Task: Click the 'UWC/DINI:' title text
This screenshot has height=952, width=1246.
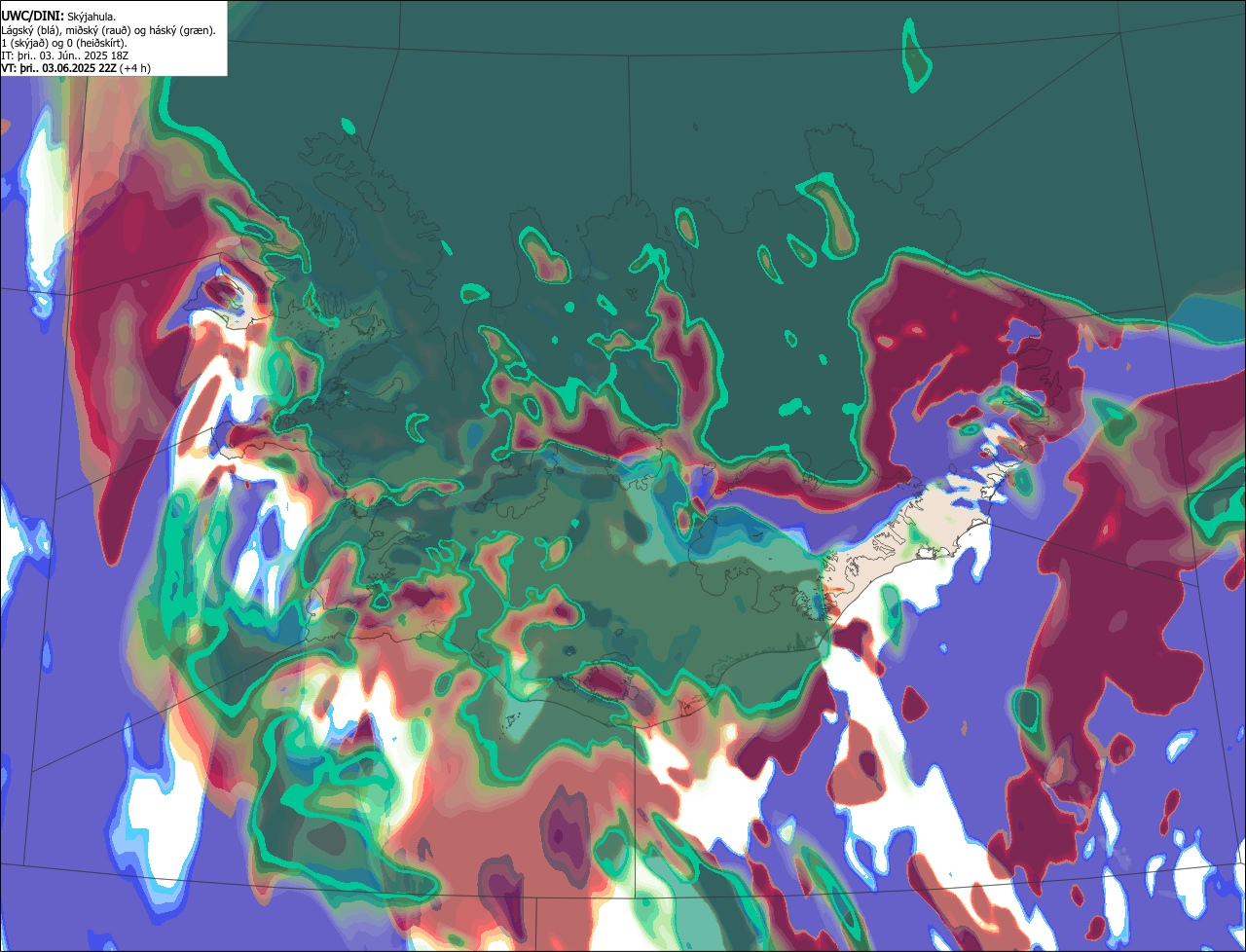Action: pos(33,17)
